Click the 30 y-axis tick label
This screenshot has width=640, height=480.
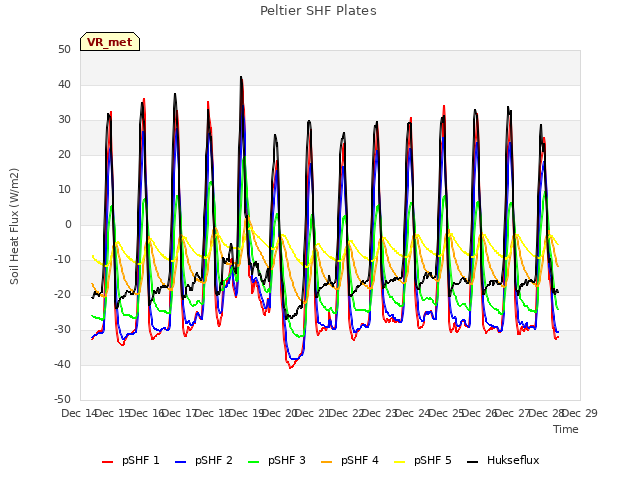pos(64,120)
